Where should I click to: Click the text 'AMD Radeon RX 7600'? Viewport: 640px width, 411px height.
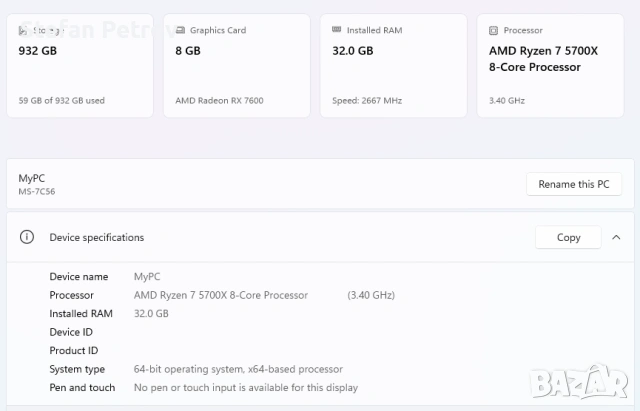(219, 100)
